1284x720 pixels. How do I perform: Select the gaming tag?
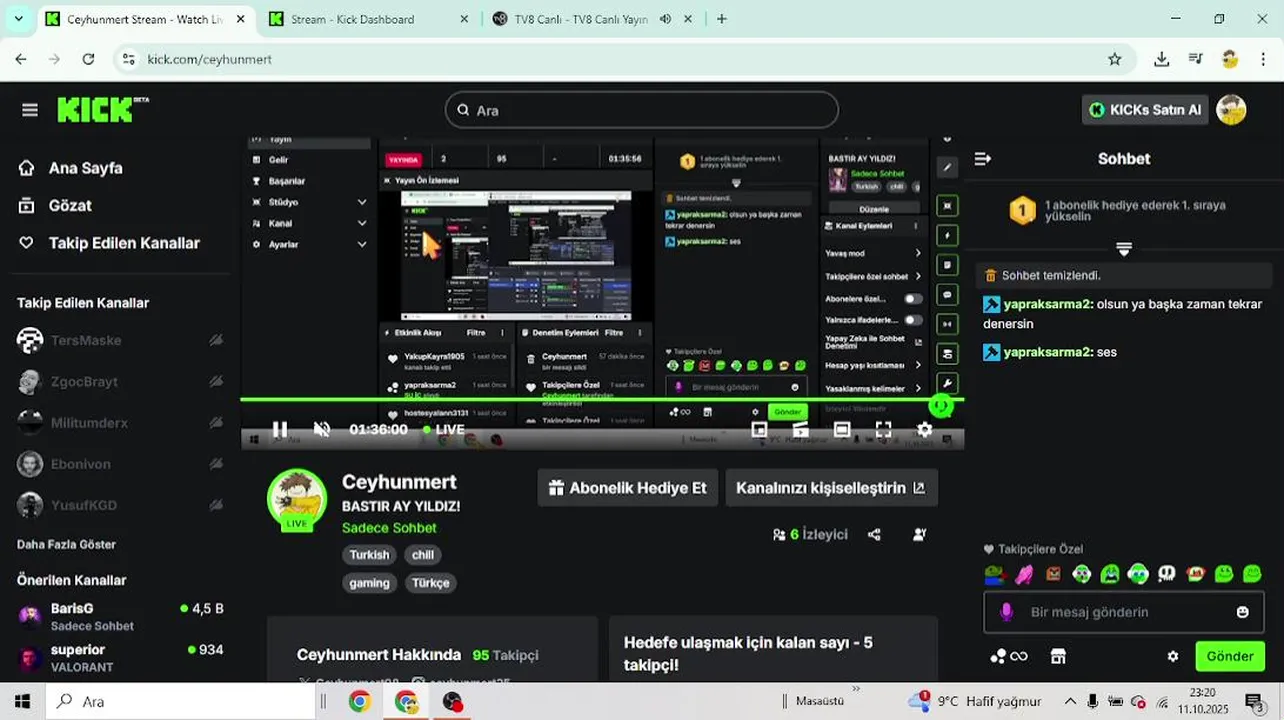pos(369,583)
